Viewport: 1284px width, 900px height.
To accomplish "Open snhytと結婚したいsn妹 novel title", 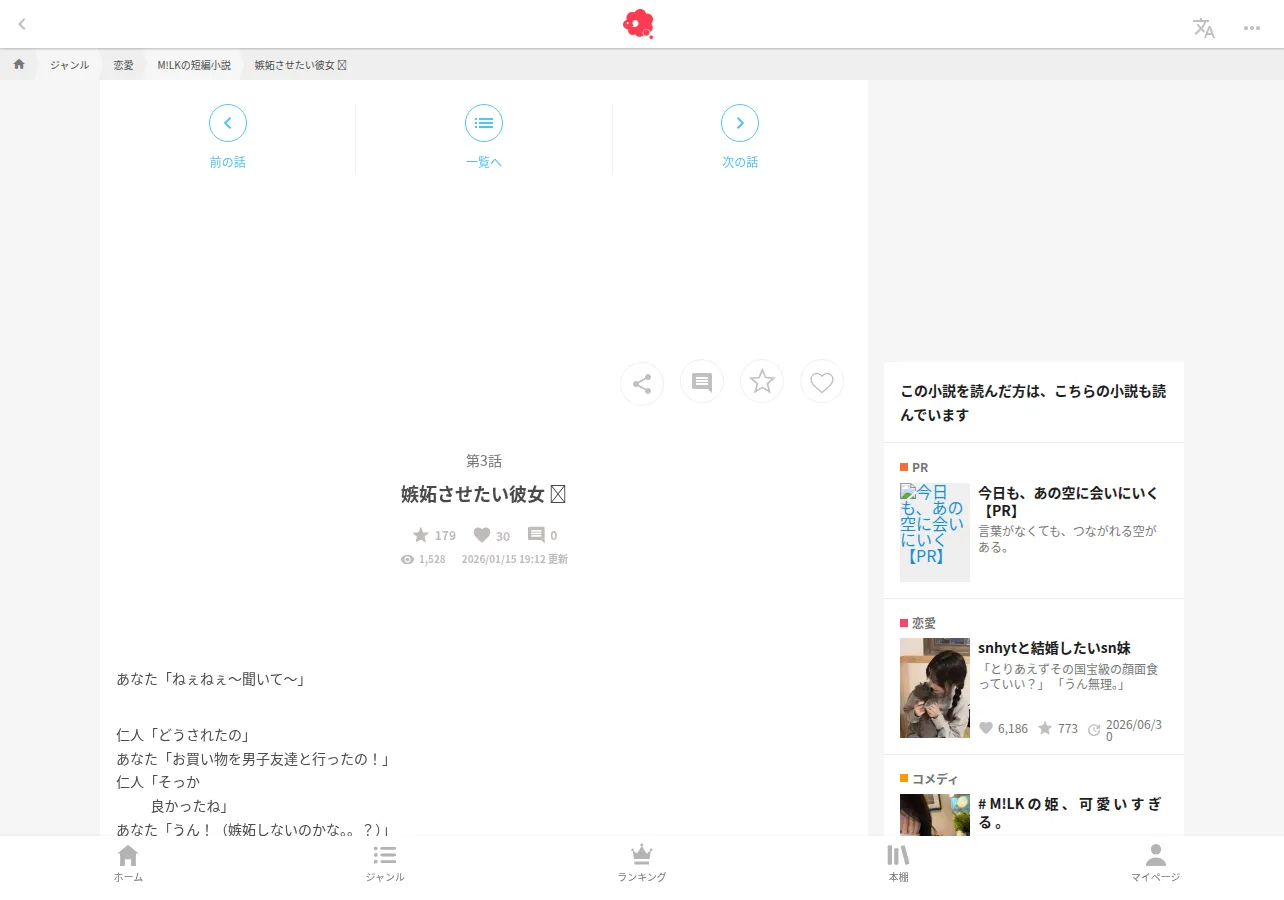I will click(x=1054, y=648).
